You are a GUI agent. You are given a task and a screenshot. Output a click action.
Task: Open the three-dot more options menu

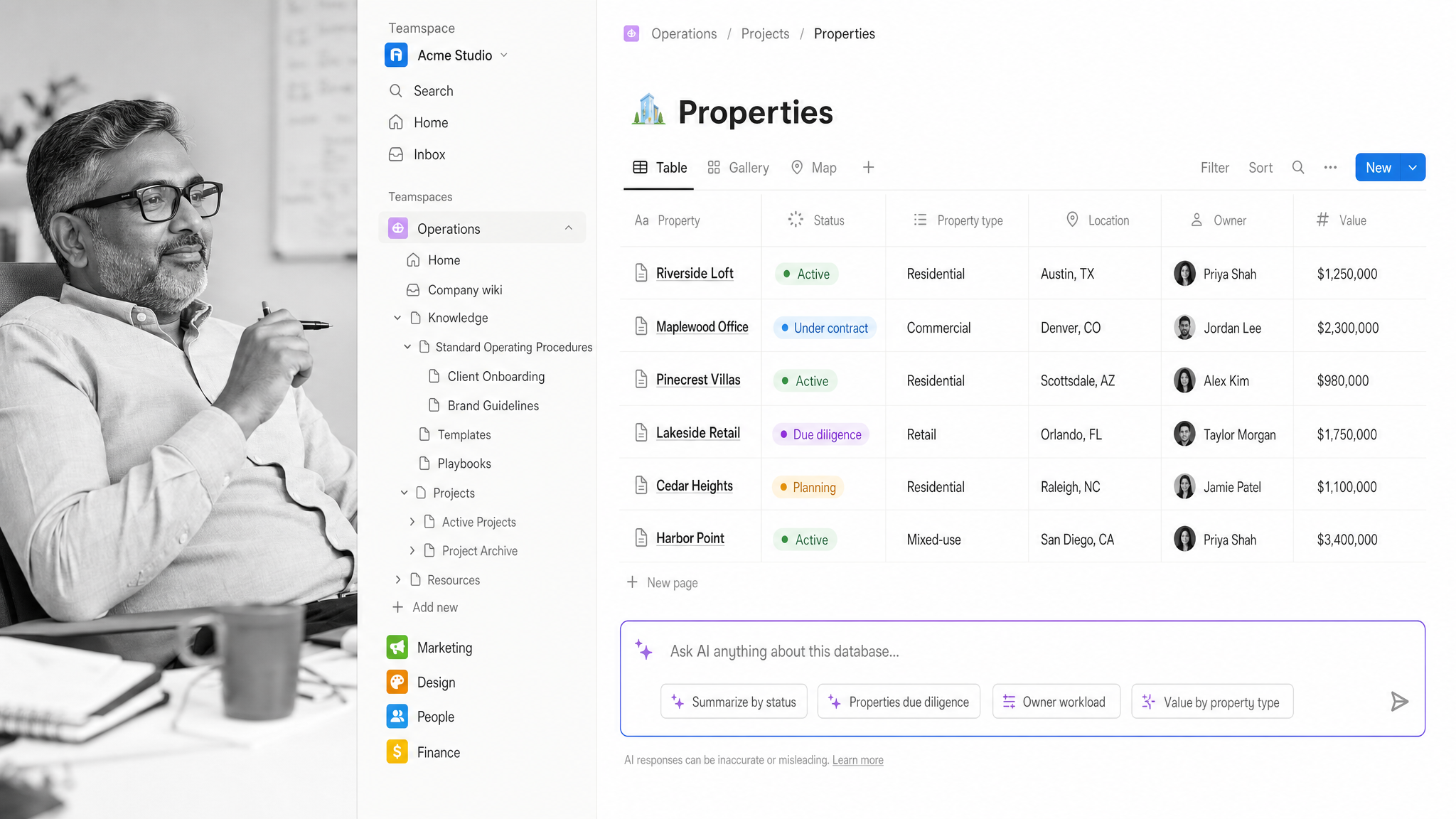[1330, 168]
